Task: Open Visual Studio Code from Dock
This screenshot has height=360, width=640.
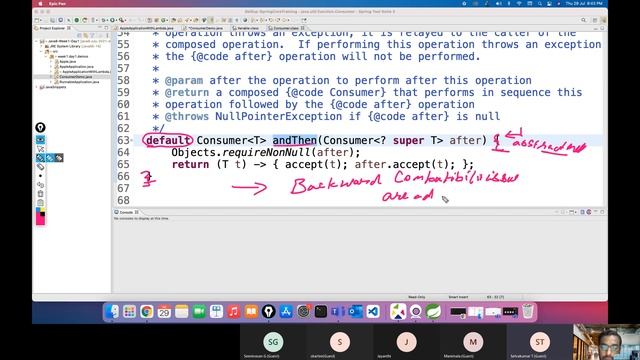Action: point(373,312)
